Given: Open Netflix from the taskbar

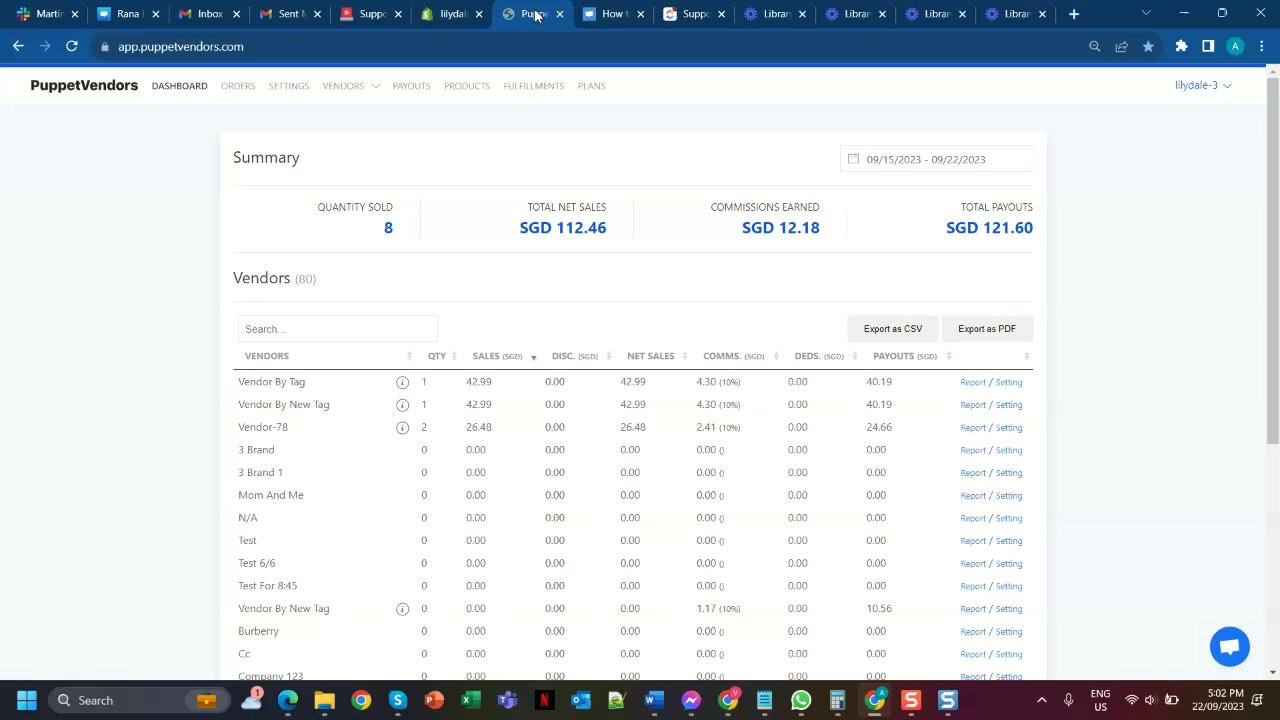Looking at the screenshot, I should 544,700.
